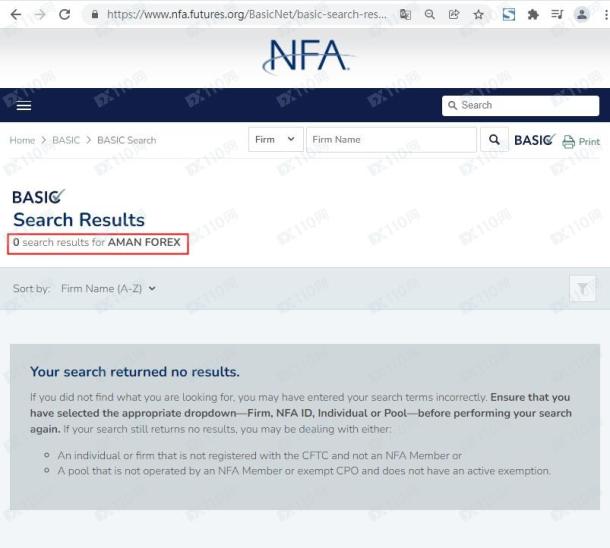Click the browser back arrow
The height and width of the screenshot is (548, 610).
tap(16, 15)
